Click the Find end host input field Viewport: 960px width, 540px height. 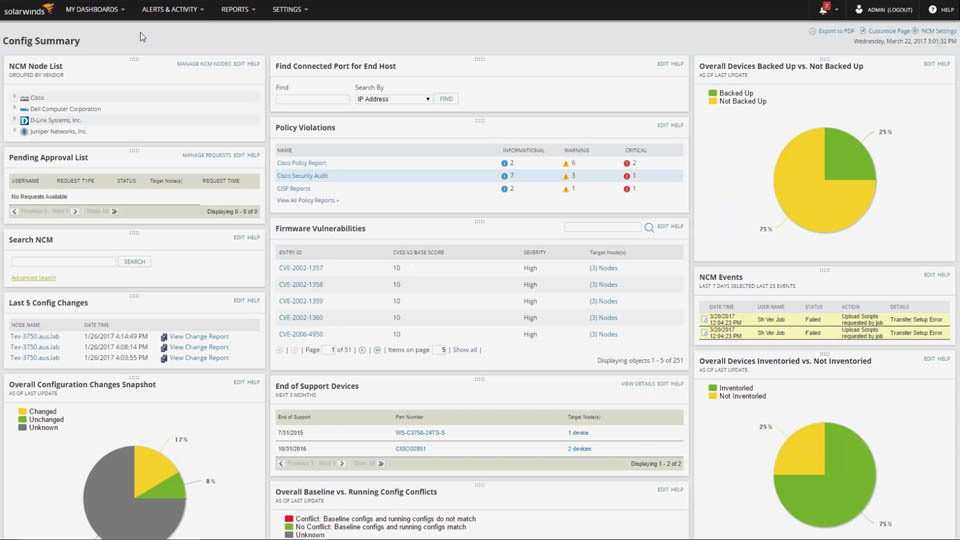point(312,99)
